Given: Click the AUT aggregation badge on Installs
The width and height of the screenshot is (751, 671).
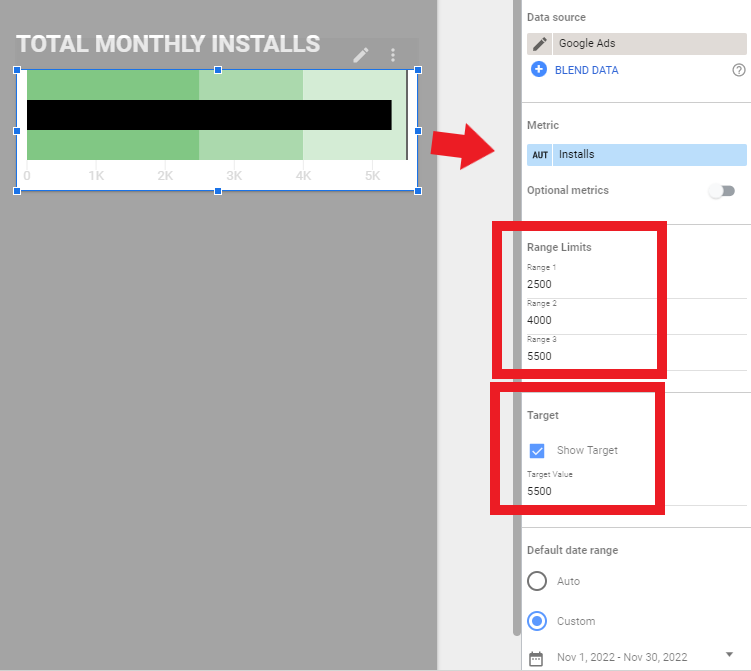Looking at the screenshot, I should (540, 155).
